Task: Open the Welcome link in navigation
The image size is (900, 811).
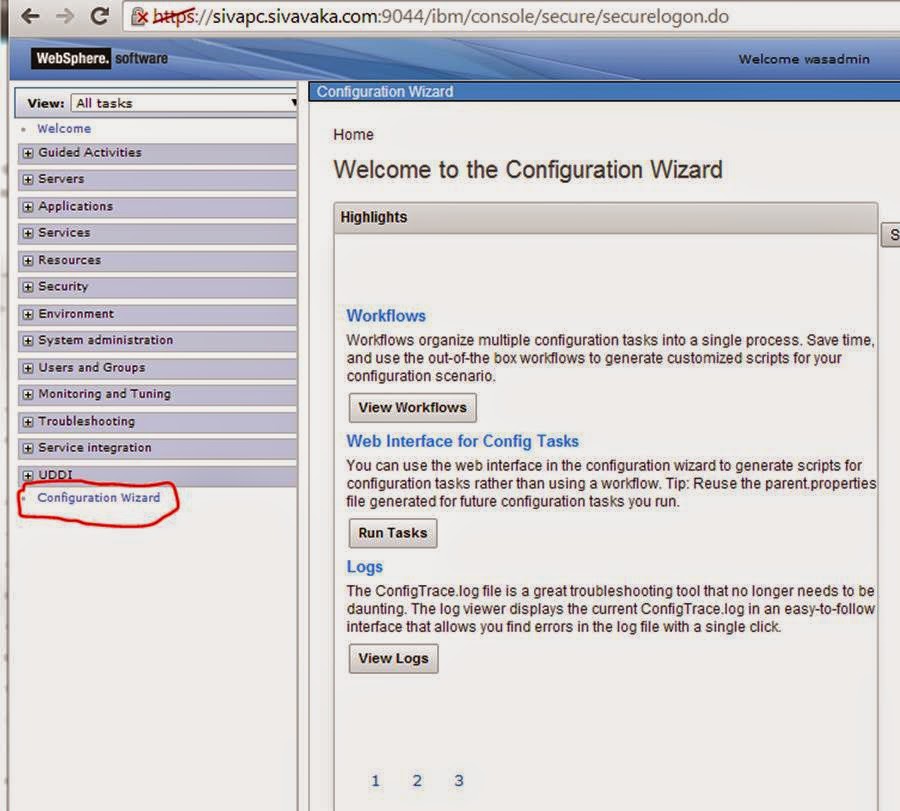Action: point(64,129)
